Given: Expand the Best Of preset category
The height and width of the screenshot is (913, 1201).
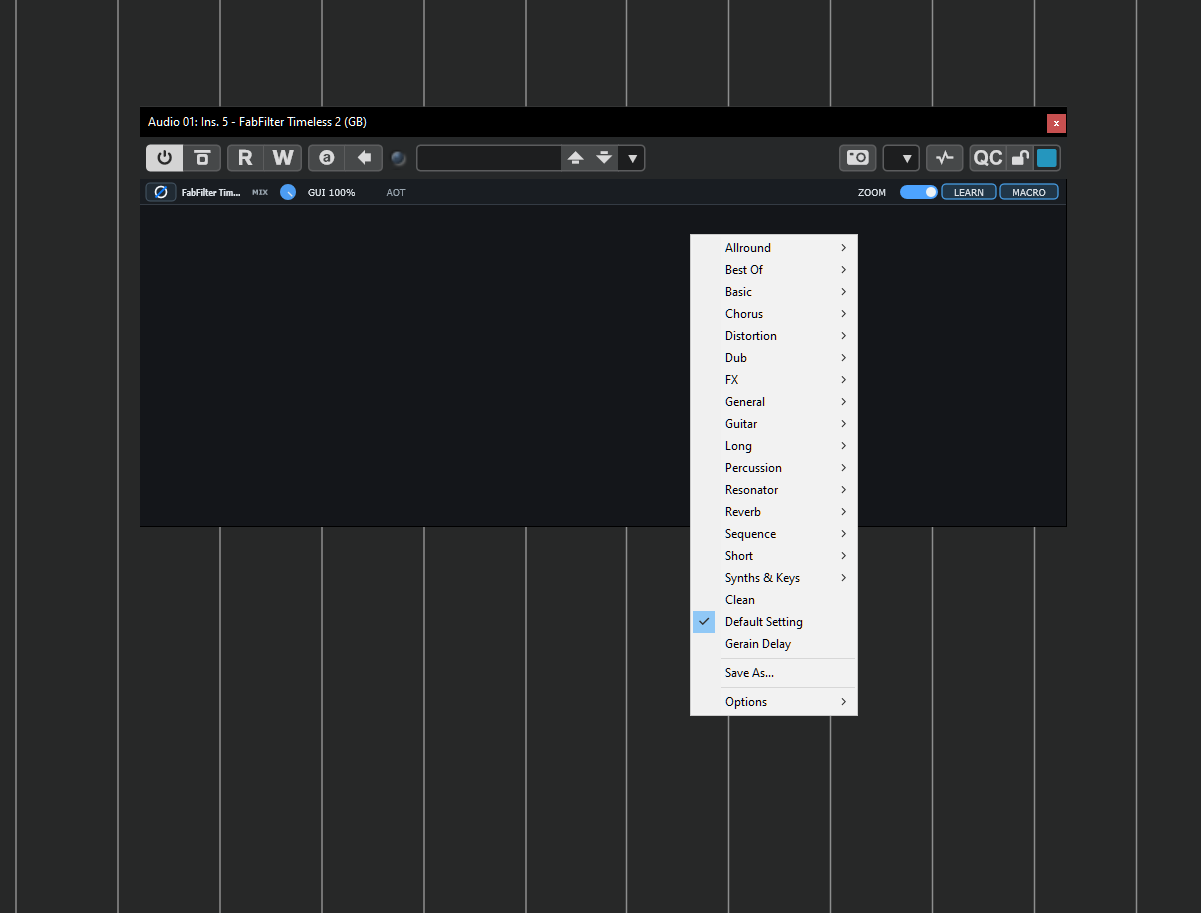Looking at the screenshot, I should point(774,270).
